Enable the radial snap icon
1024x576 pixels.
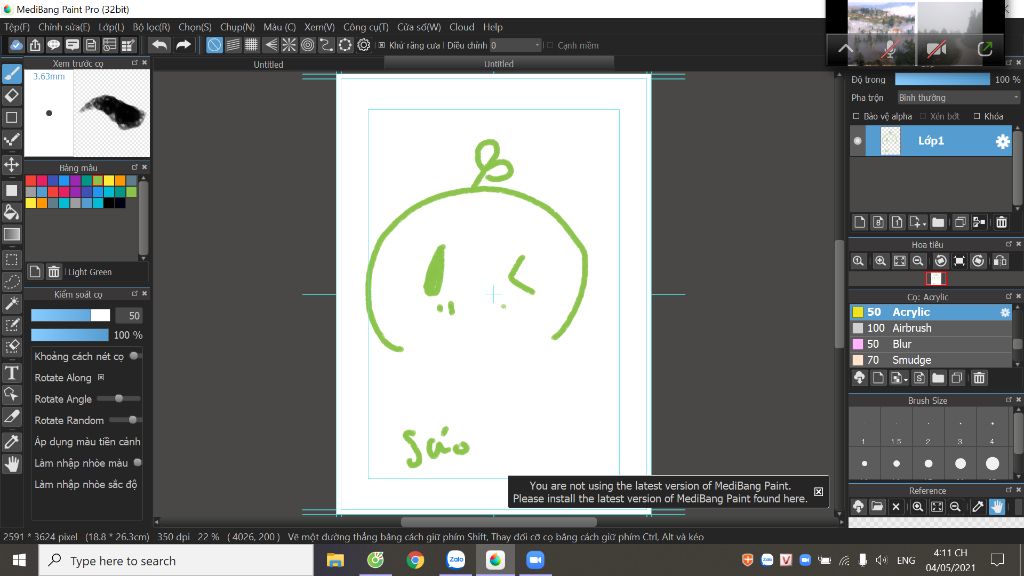coord(289,45)
